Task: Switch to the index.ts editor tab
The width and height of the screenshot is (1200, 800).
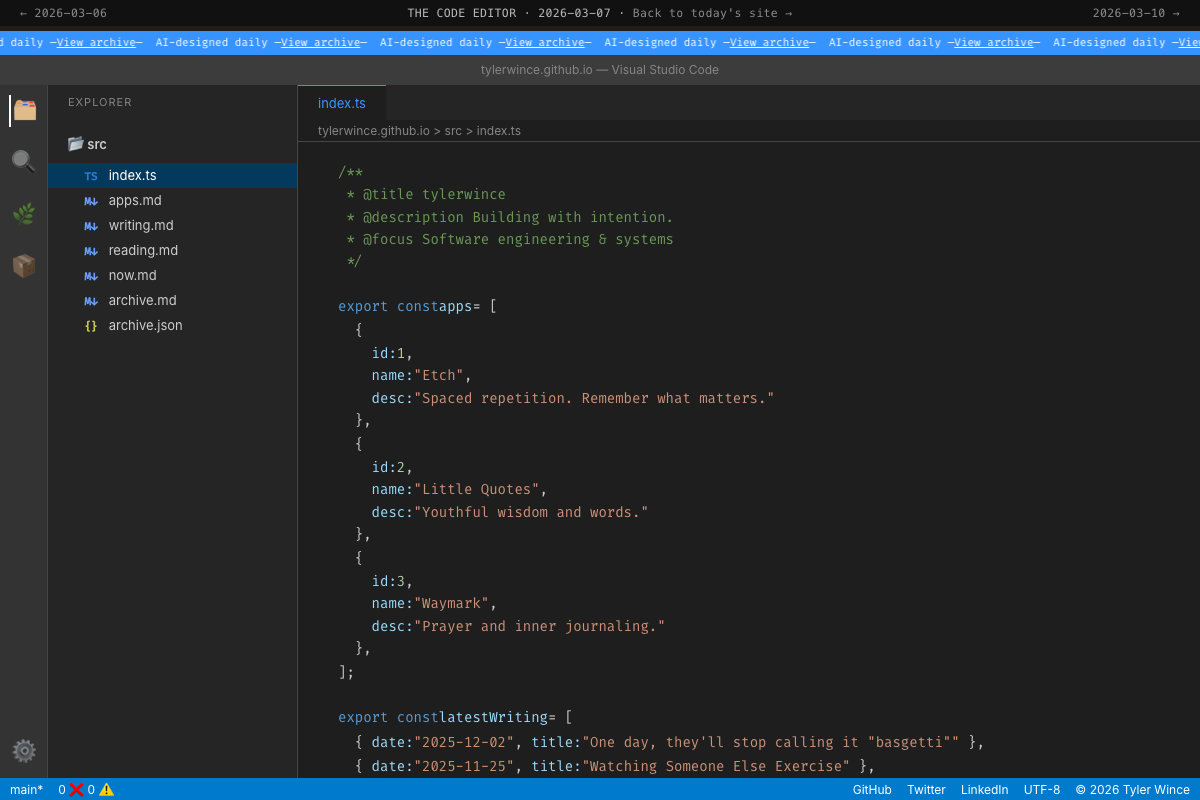Action: click(x=342, y=103)
